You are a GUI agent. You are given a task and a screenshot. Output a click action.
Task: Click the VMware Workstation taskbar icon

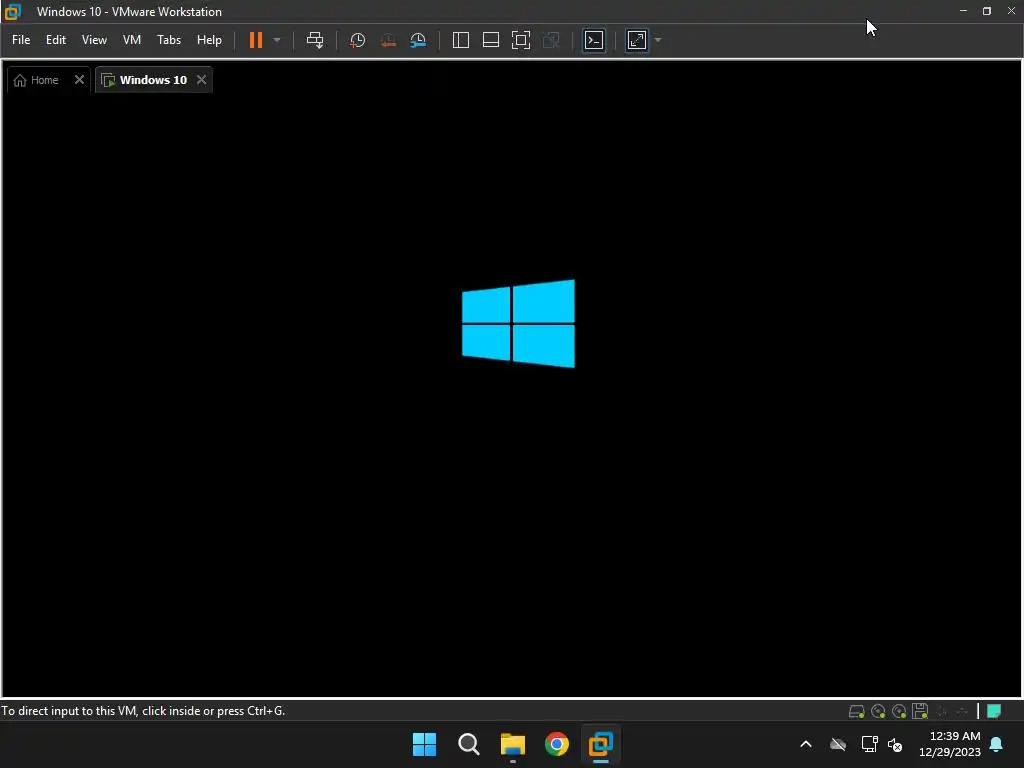(x=601, y=744)
